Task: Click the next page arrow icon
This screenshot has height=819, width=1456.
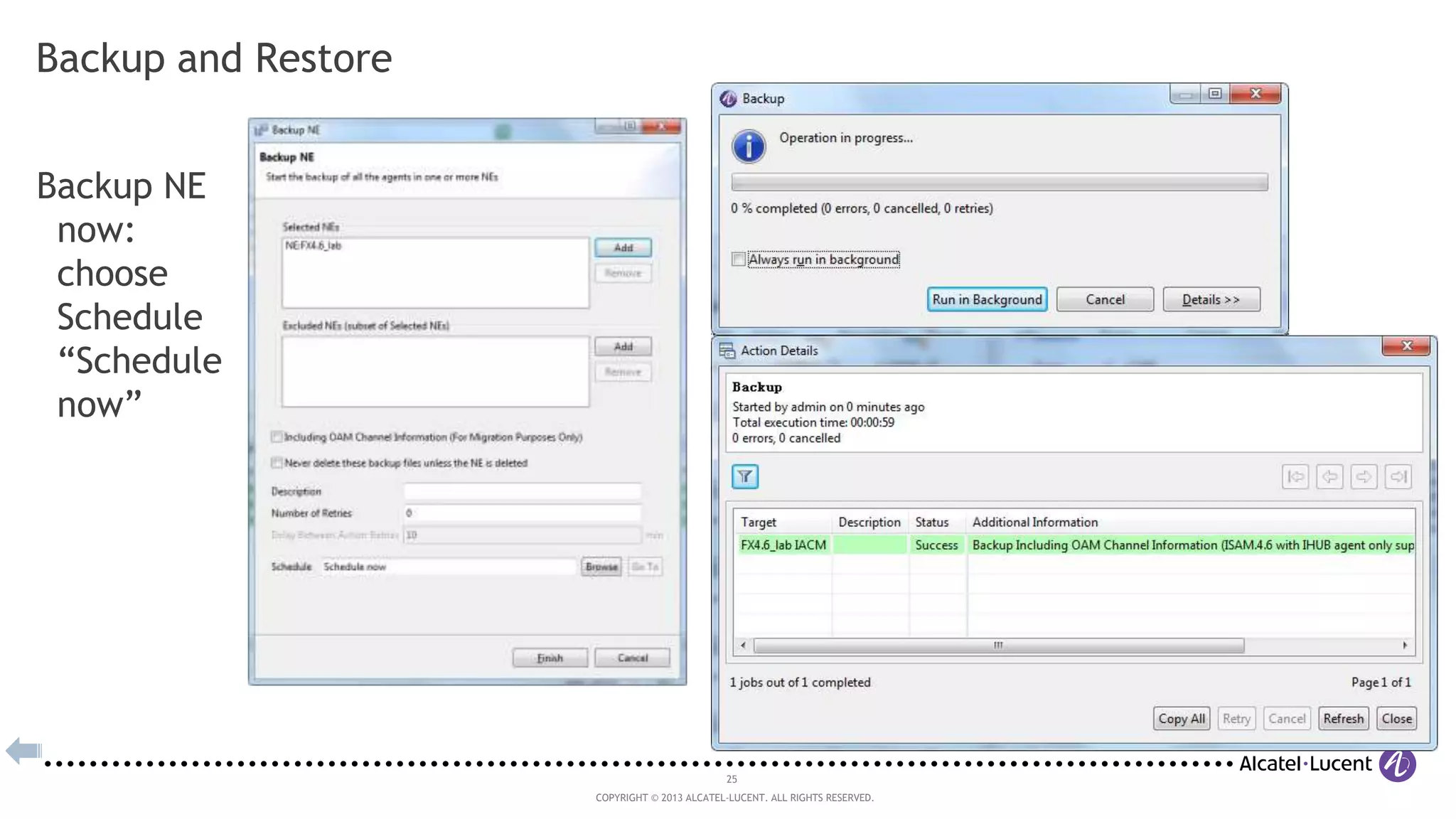Action: point(1364,476)
